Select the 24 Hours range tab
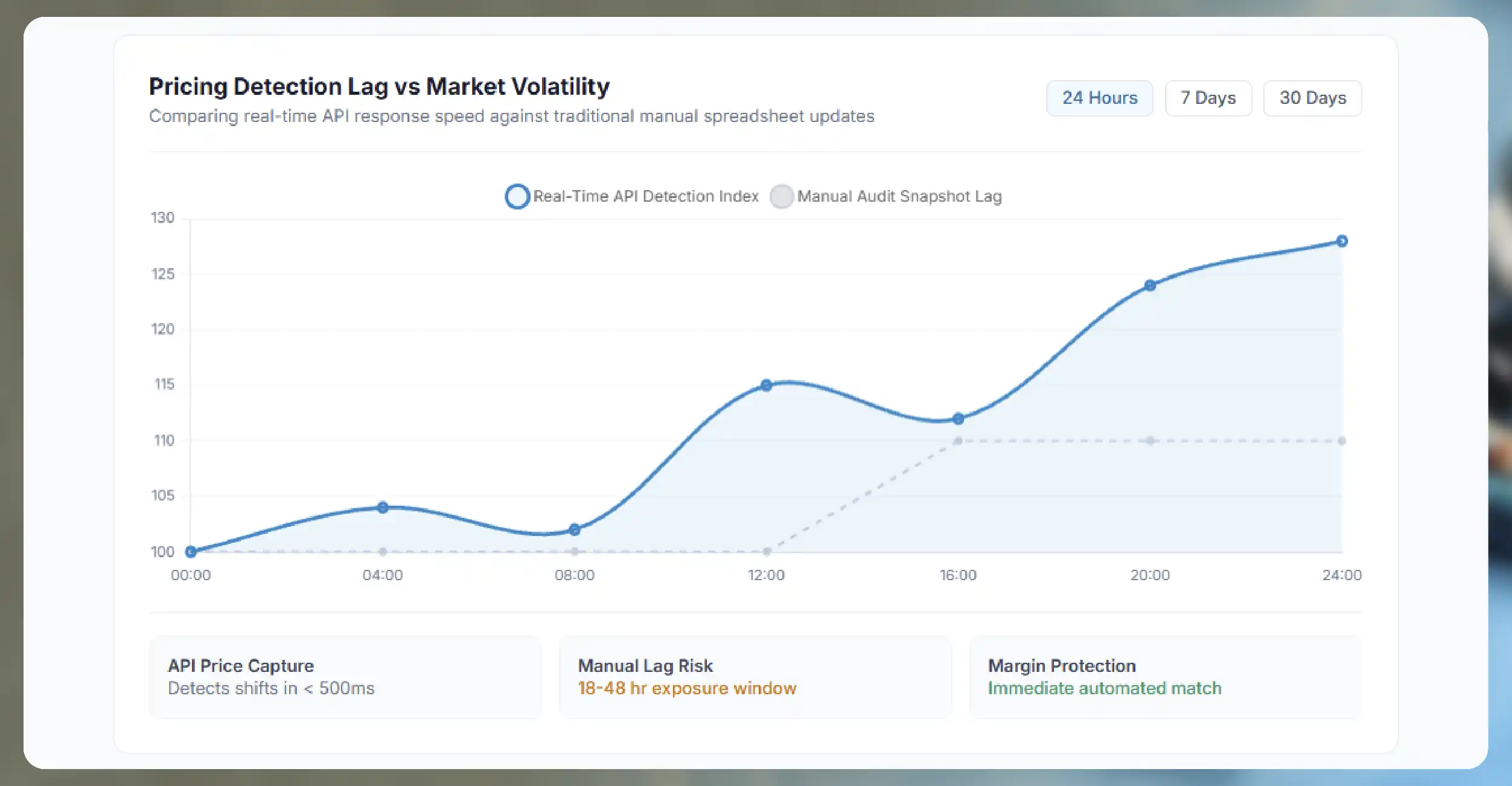The height and width of the screenshot is (786, 1512). (1099, 98)
